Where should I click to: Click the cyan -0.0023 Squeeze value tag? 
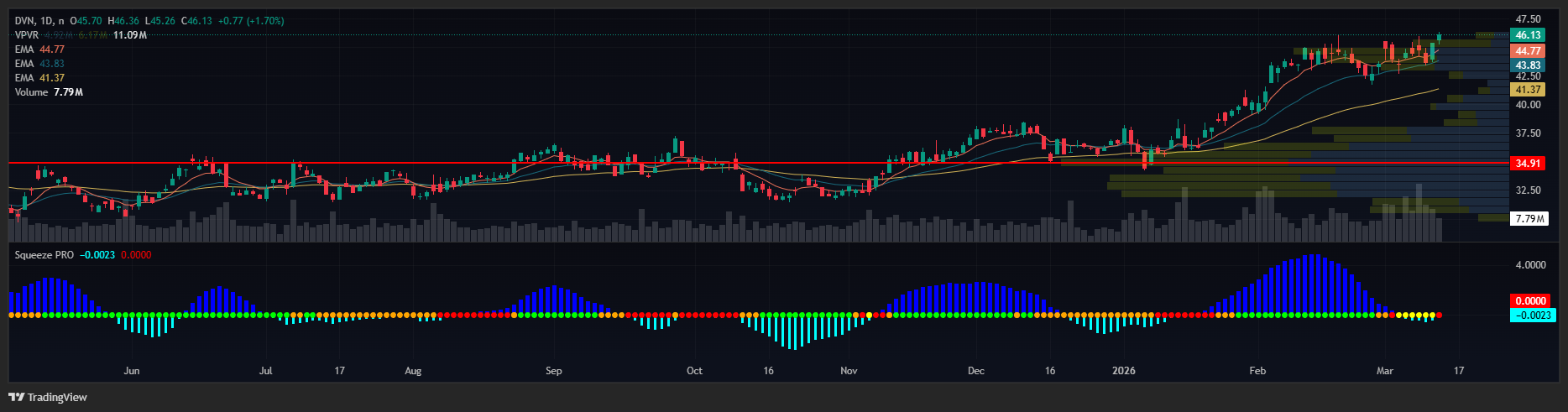pyautogui.click(x=1532, y=316)
